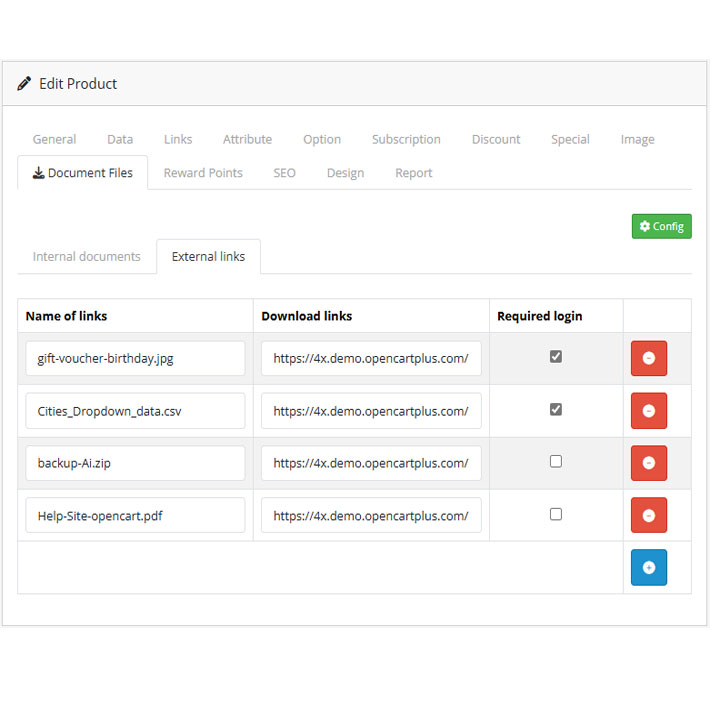This screenshot has height=710, width=710.
Task: Toggle required login for Cities_Dropdown_data.csv
Action: point(556,409)
